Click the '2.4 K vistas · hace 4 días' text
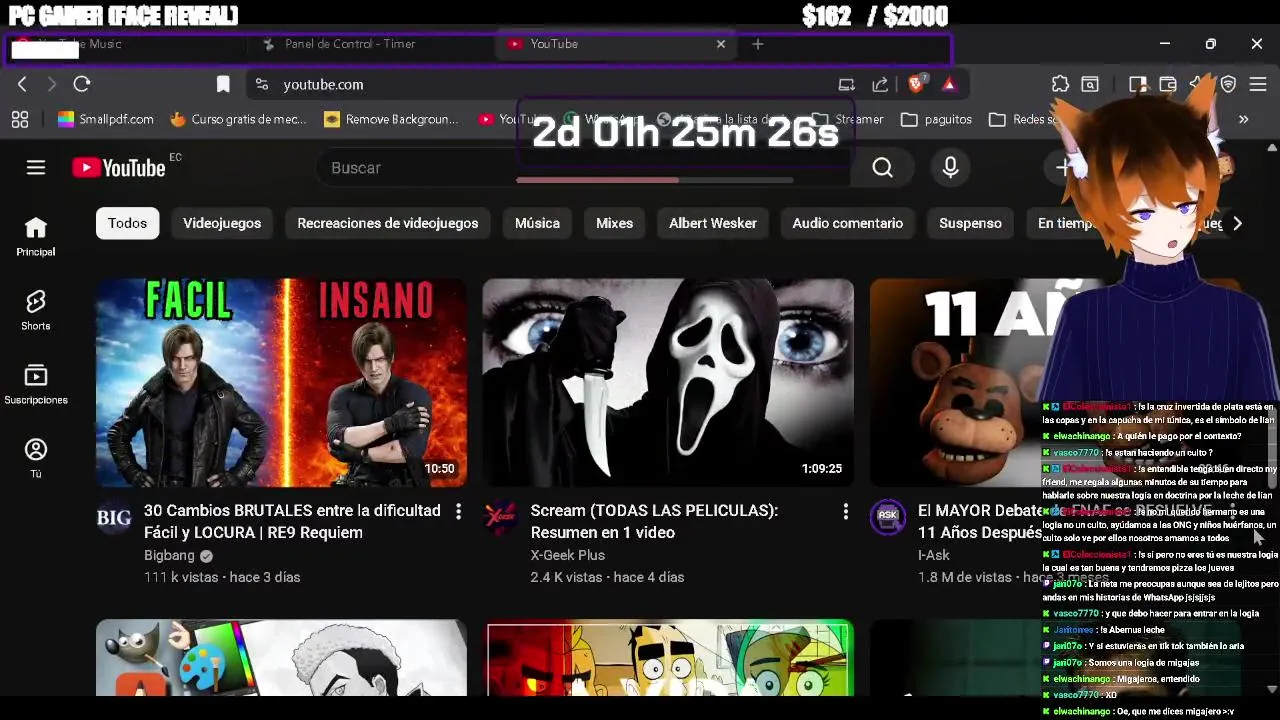 pyautogui.click(x=607, y=577)
